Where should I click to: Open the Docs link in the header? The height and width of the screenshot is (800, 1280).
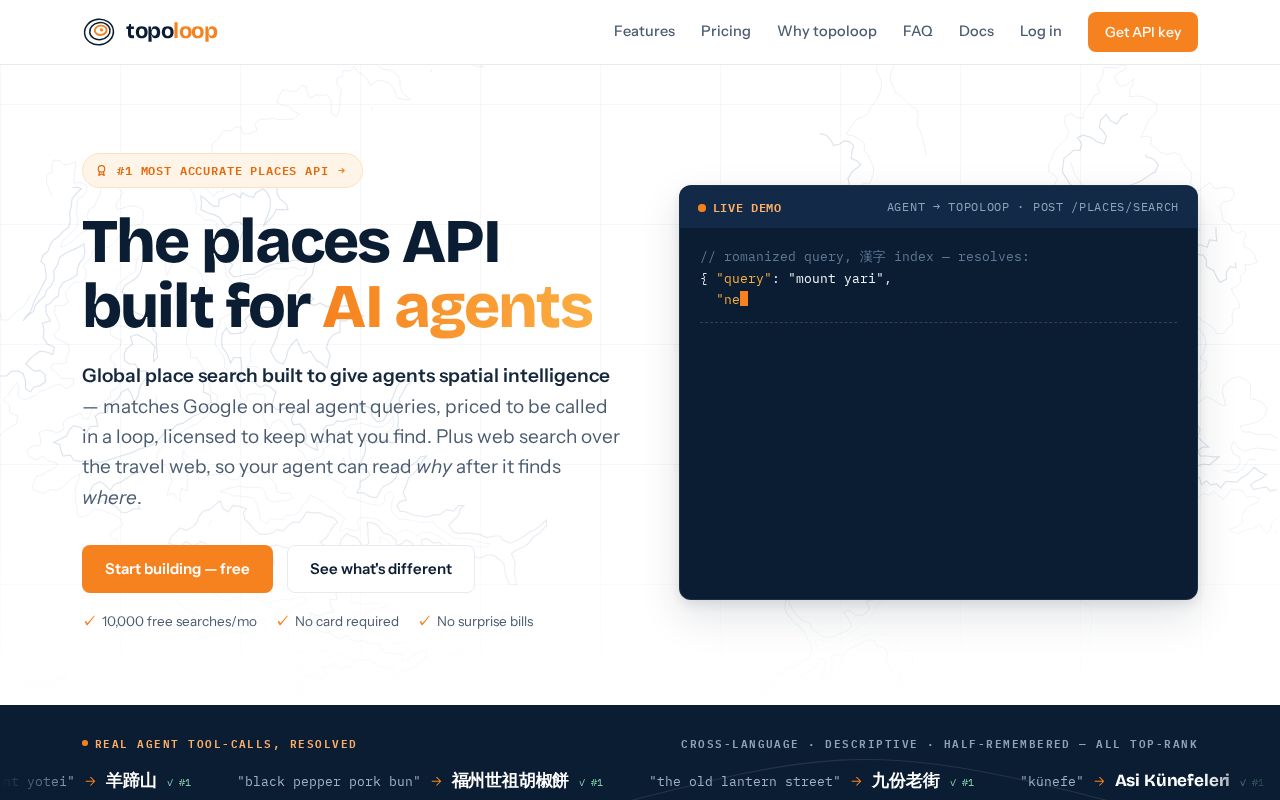[976, 31]
